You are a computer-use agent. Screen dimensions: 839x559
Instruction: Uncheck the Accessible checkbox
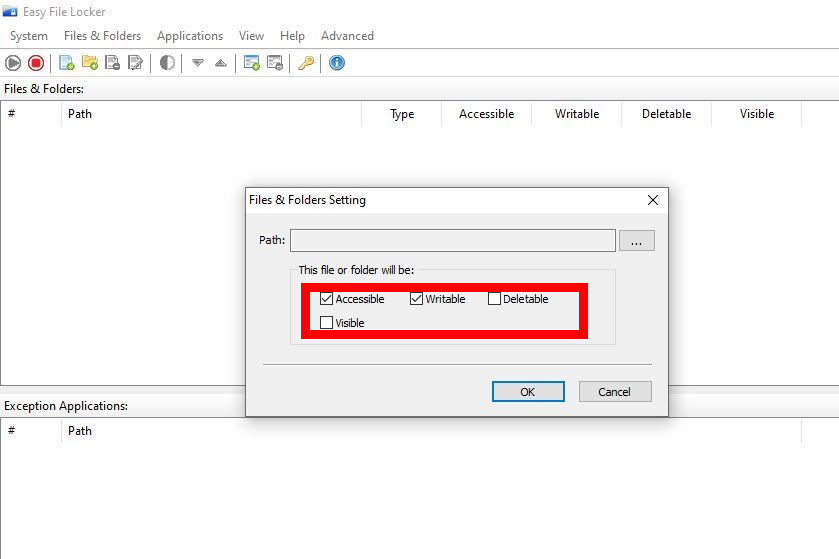[x=326, y=298]
